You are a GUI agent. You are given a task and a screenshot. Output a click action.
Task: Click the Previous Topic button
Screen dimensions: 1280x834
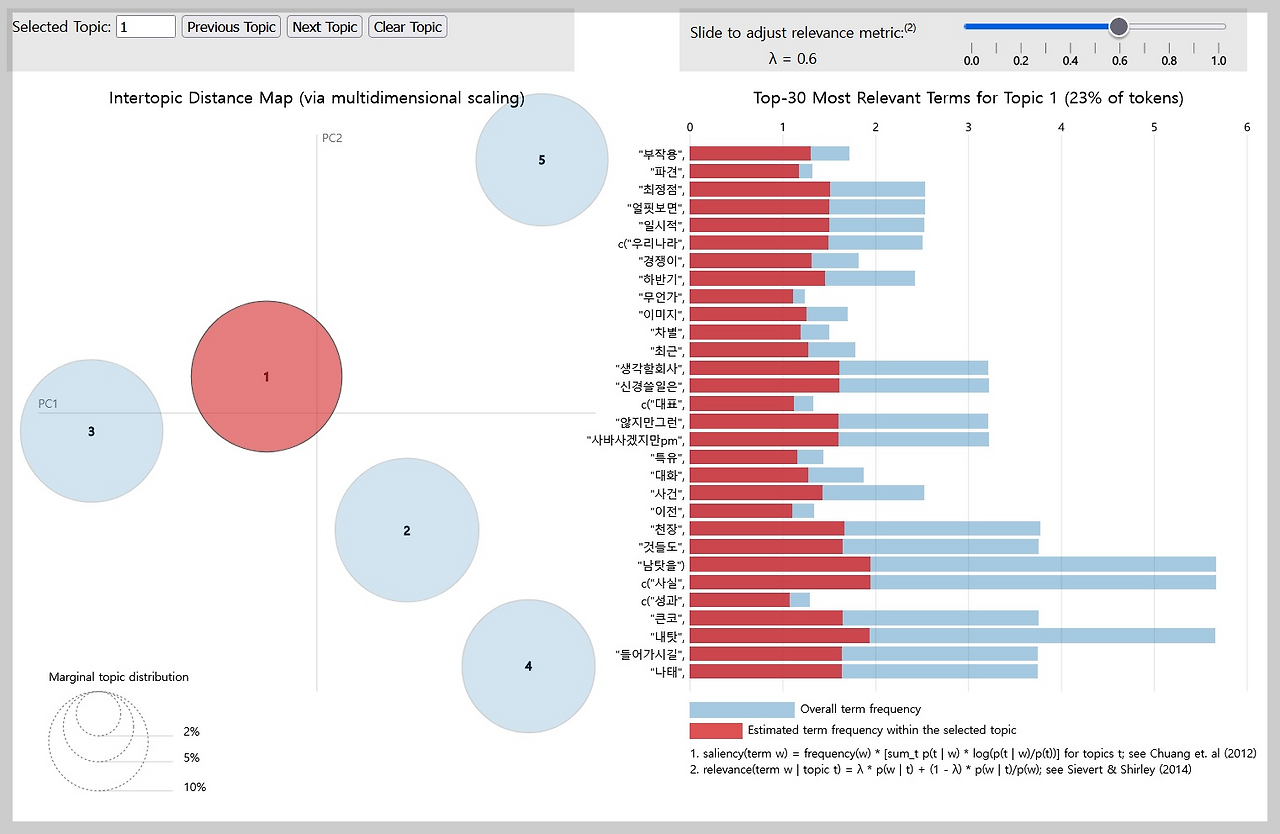click(x=231, y=27)
